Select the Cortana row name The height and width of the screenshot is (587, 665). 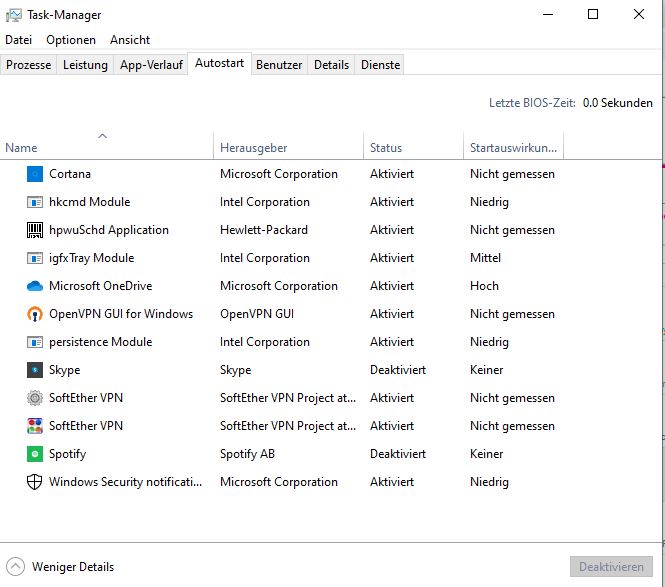point(70,174)
